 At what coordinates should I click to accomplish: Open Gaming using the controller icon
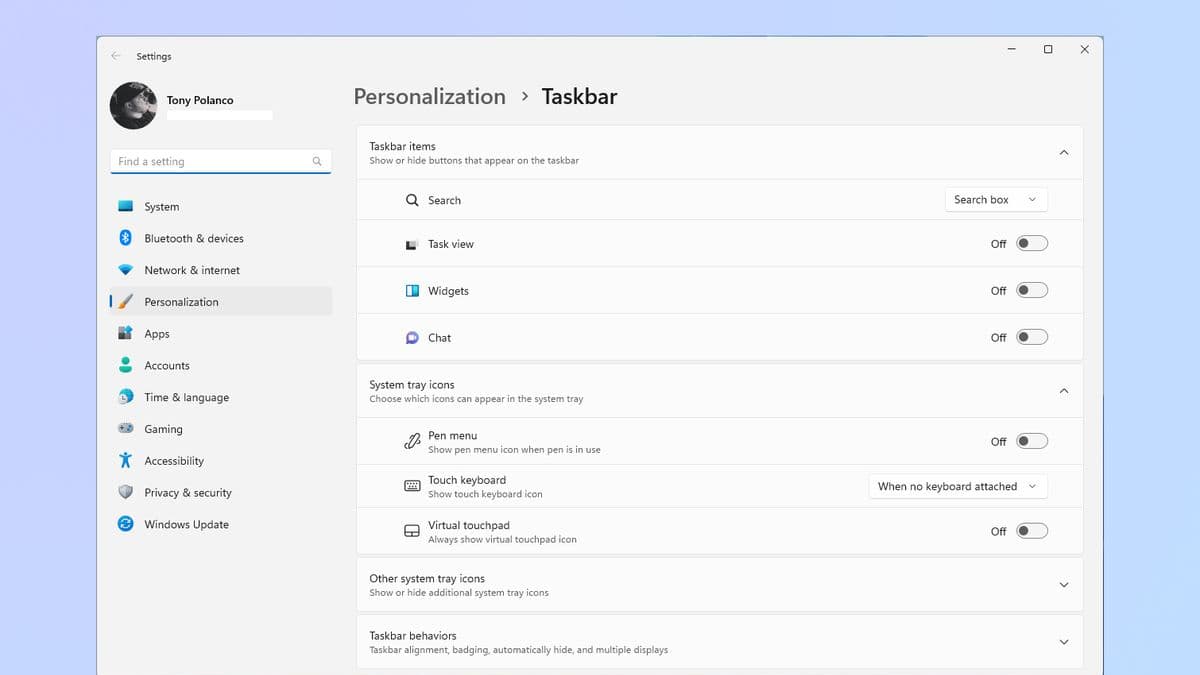click(125, 428)
